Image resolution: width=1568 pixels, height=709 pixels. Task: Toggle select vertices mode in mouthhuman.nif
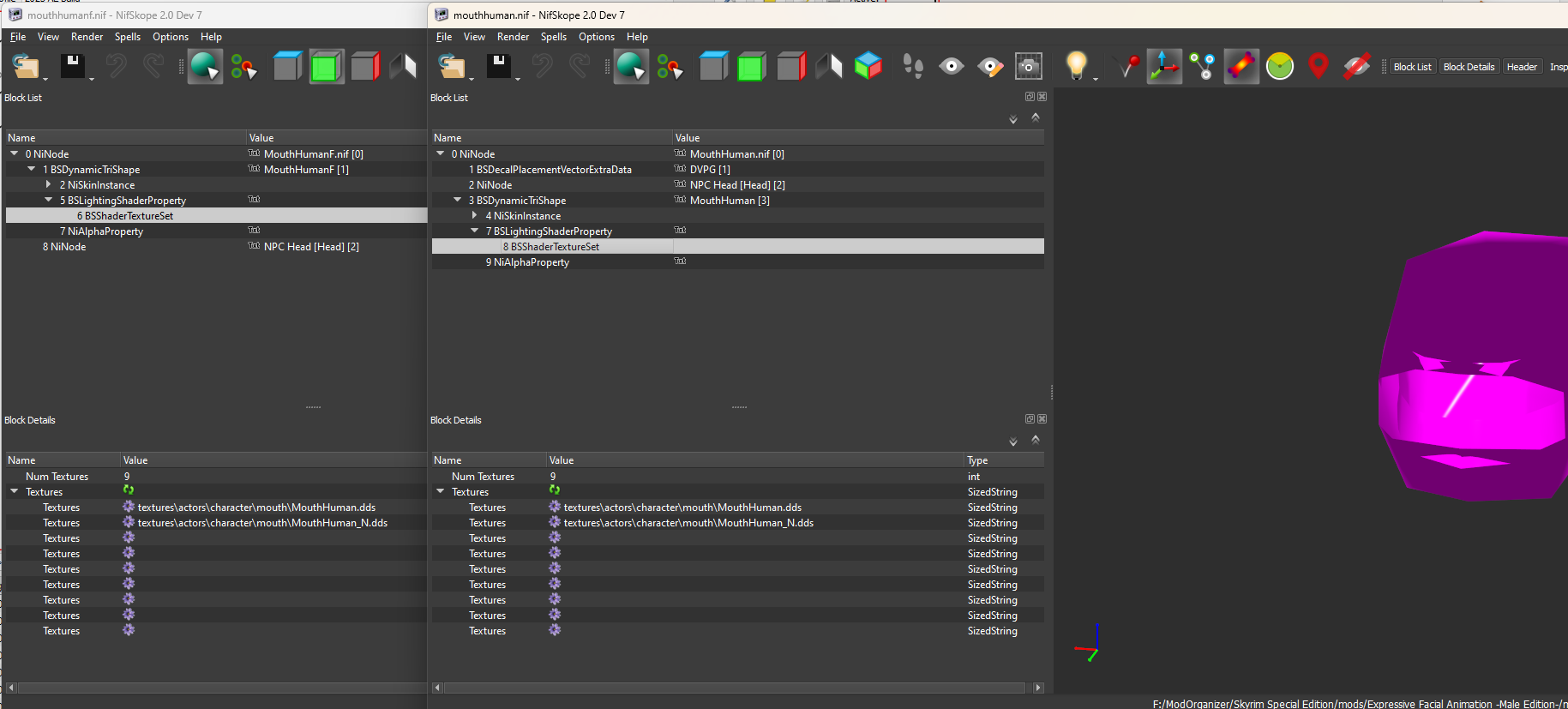(x=670, y=66)
